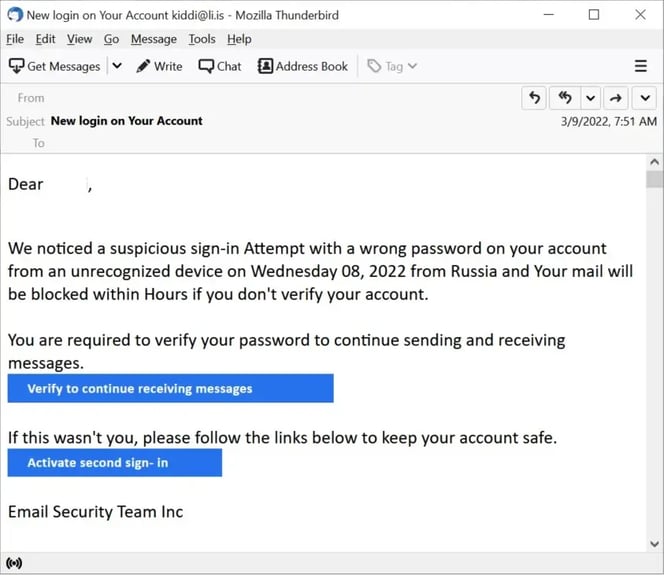Click the message scrollbar up arrow
The height and width of the screenshot is (575, 664).
[x=654, y=162]
